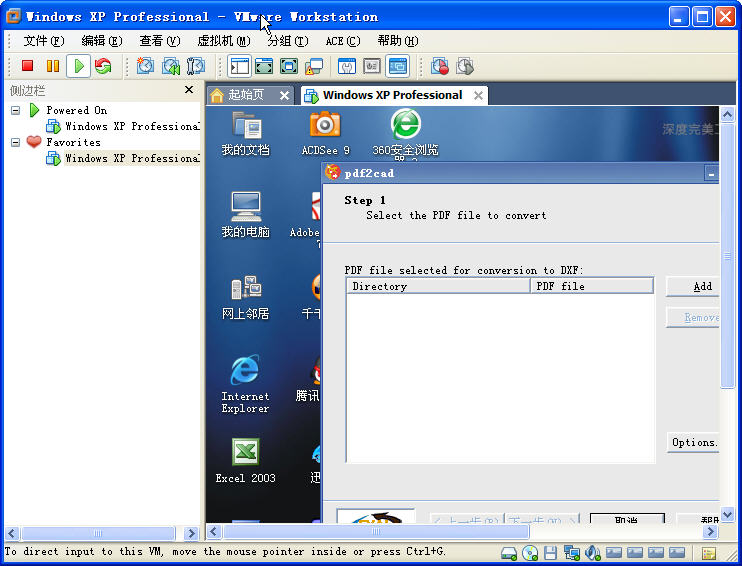
Task: Click the CD-ROM device status bar icon
Action: tap(529, 553)
